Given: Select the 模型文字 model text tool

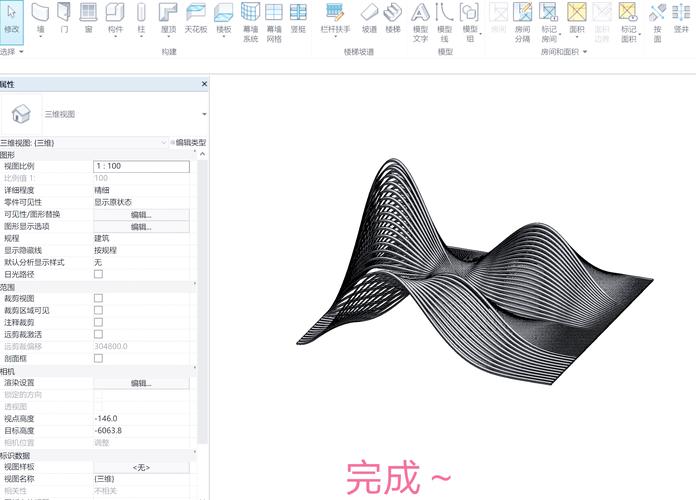Looking at the screenshot, I should (420, 18).
